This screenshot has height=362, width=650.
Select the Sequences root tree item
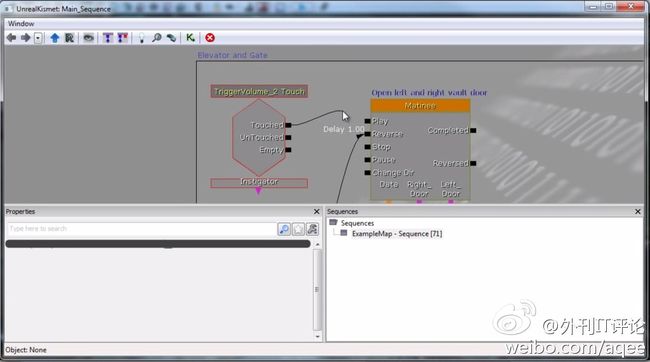tap(357, 223)
